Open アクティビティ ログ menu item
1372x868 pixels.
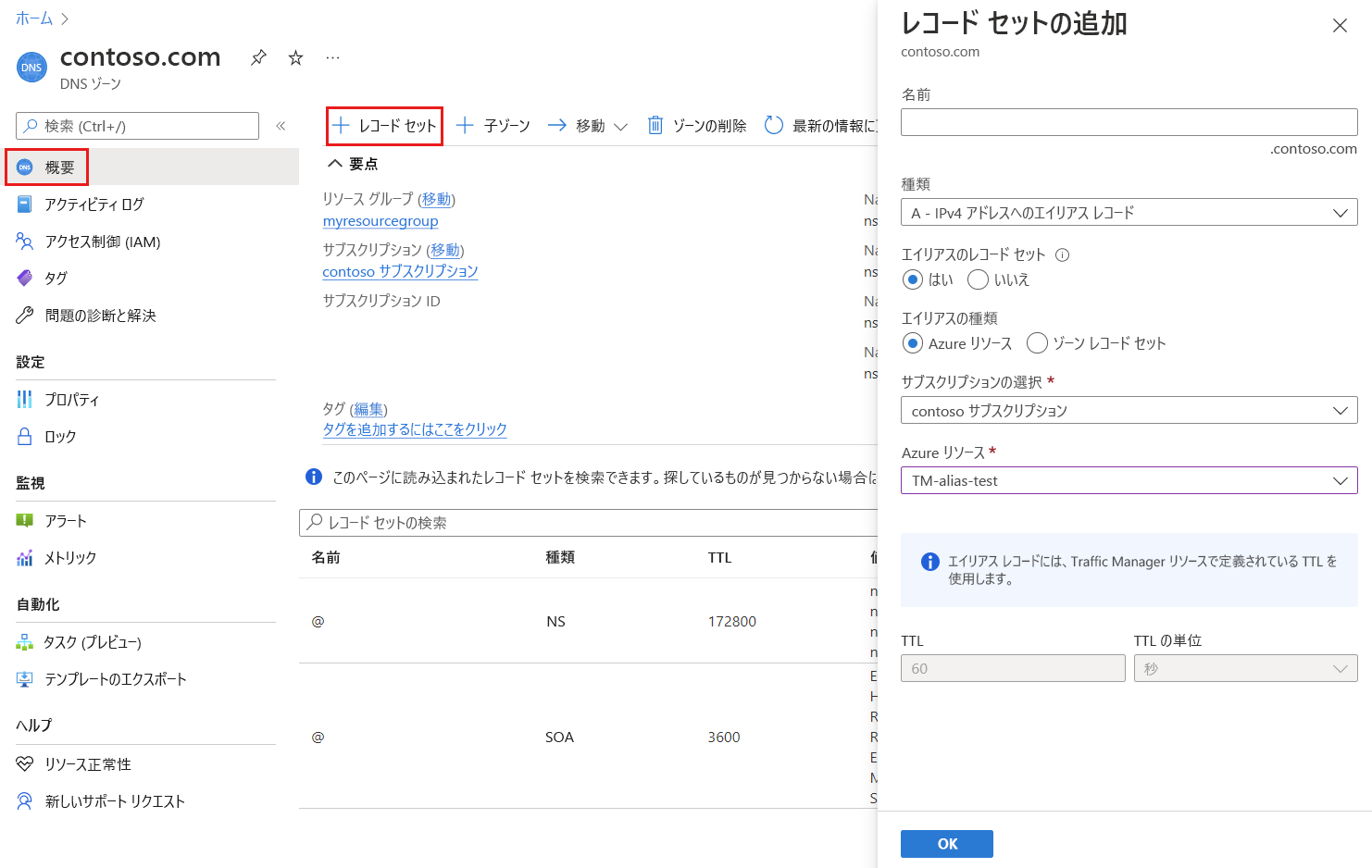94,205
